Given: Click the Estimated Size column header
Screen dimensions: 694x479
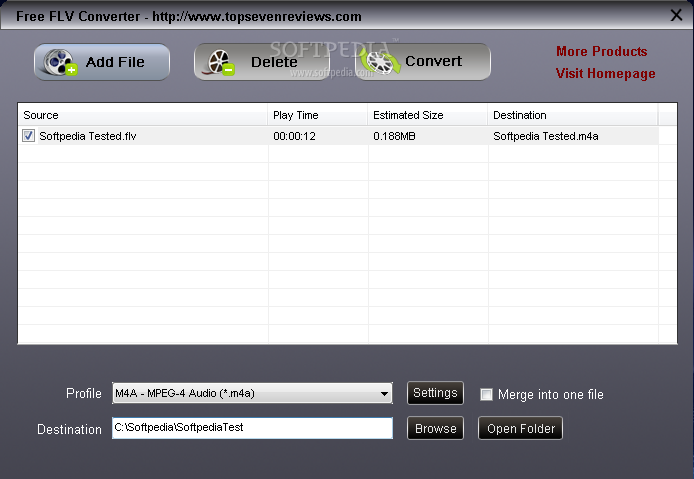Looking at the screenshot, I should (428, 115).
